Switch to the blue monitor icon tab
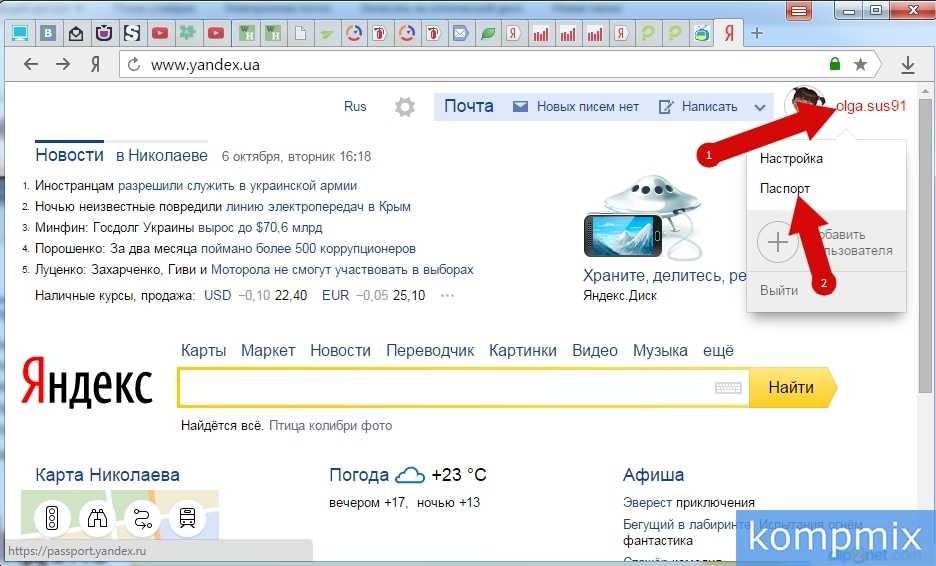Screen dimensions: 936x566 (20, 33)
